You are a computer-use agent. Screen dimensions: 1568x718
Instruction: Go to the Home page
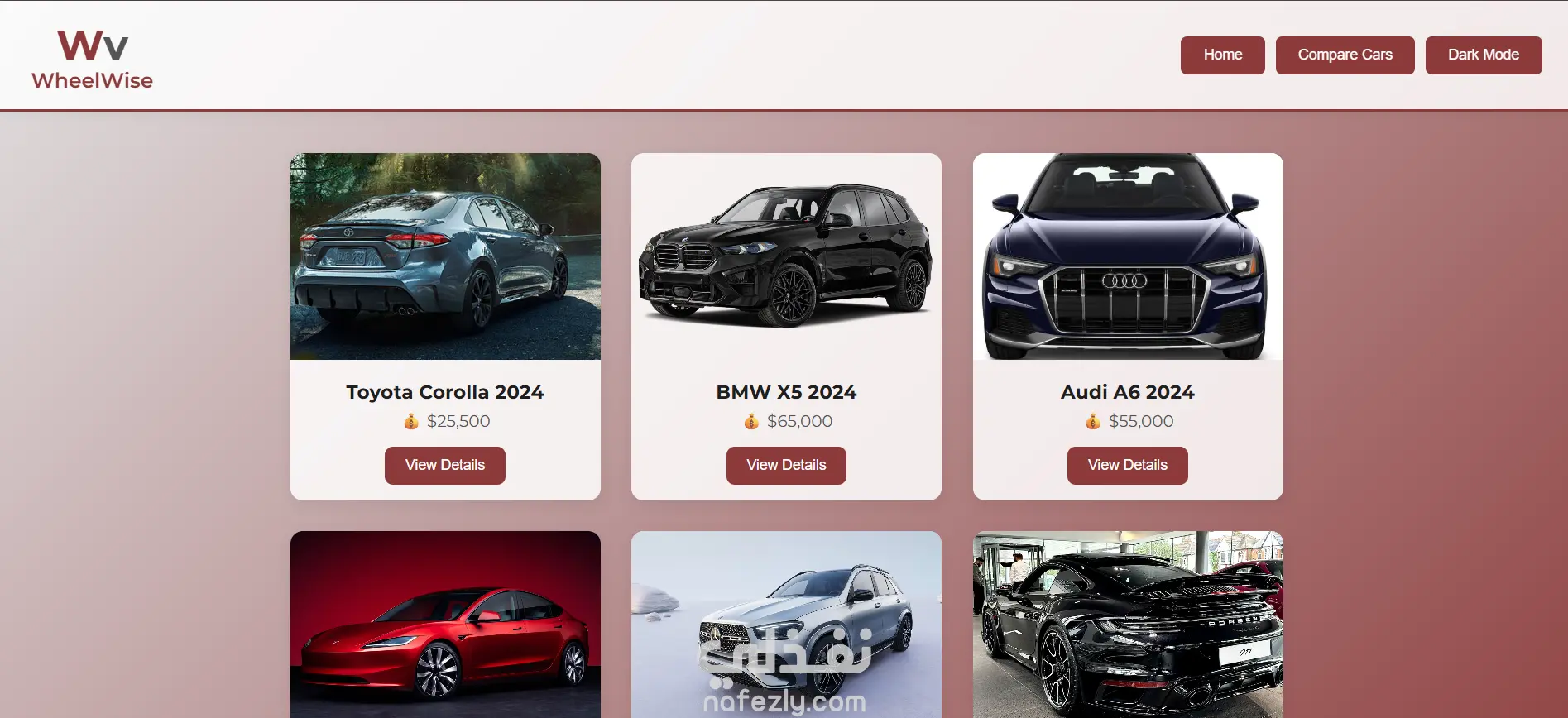[x=1223, y=55]
